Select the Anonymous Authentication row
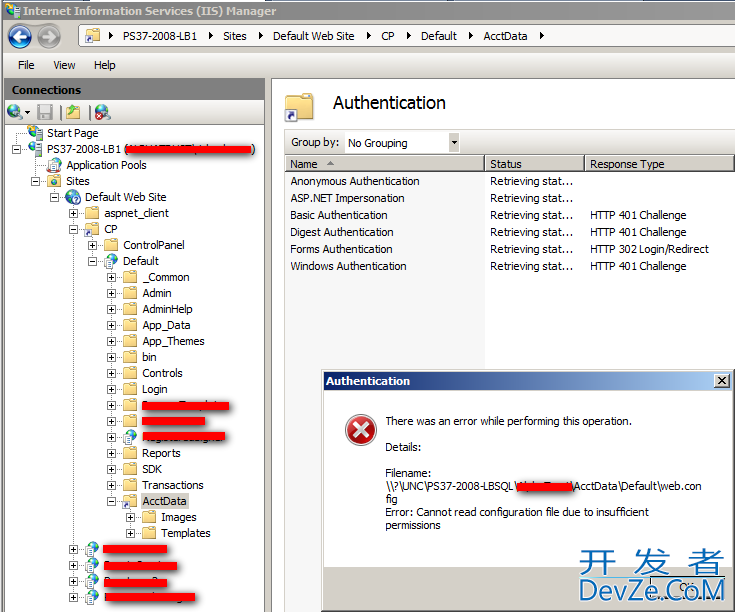 [510, 181]
